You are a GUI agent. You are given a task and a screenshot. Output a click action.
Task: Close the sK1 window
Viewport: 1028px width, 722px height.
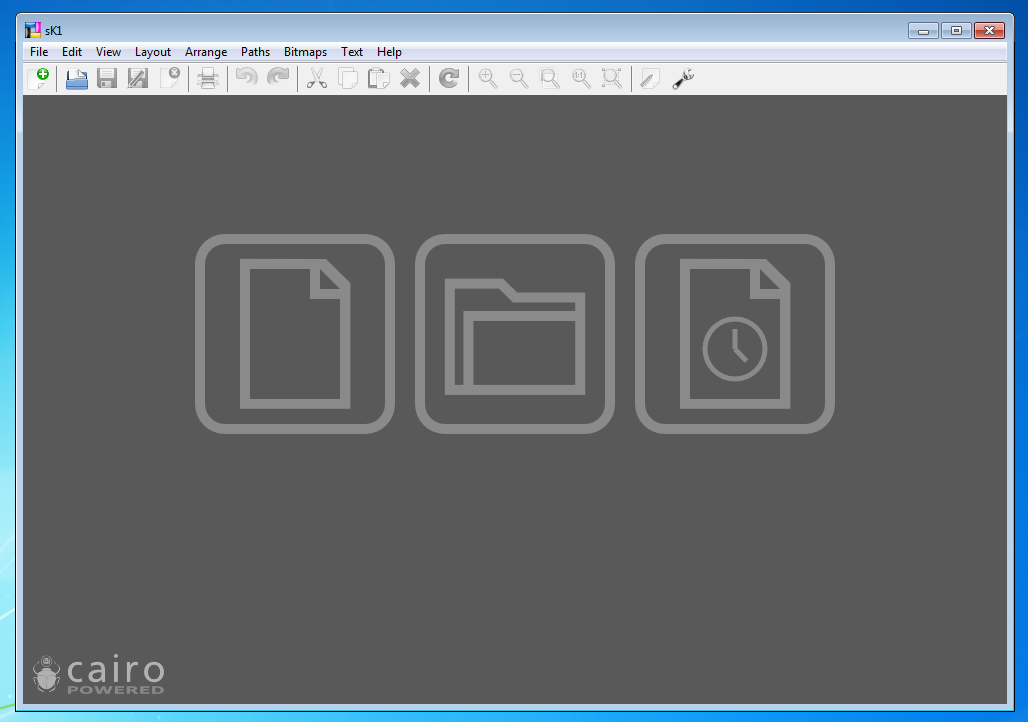pos(989,31)
